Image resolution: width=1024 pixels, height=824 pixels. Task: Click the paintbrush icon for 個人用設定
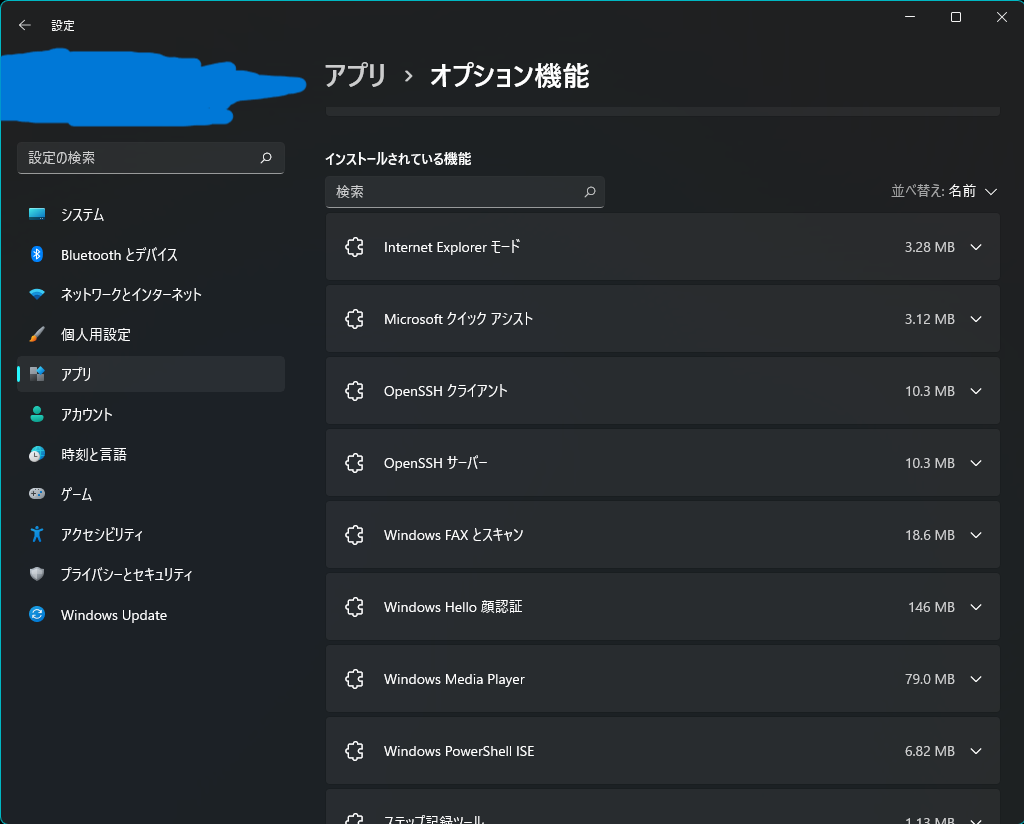click(x=37, y=334)
